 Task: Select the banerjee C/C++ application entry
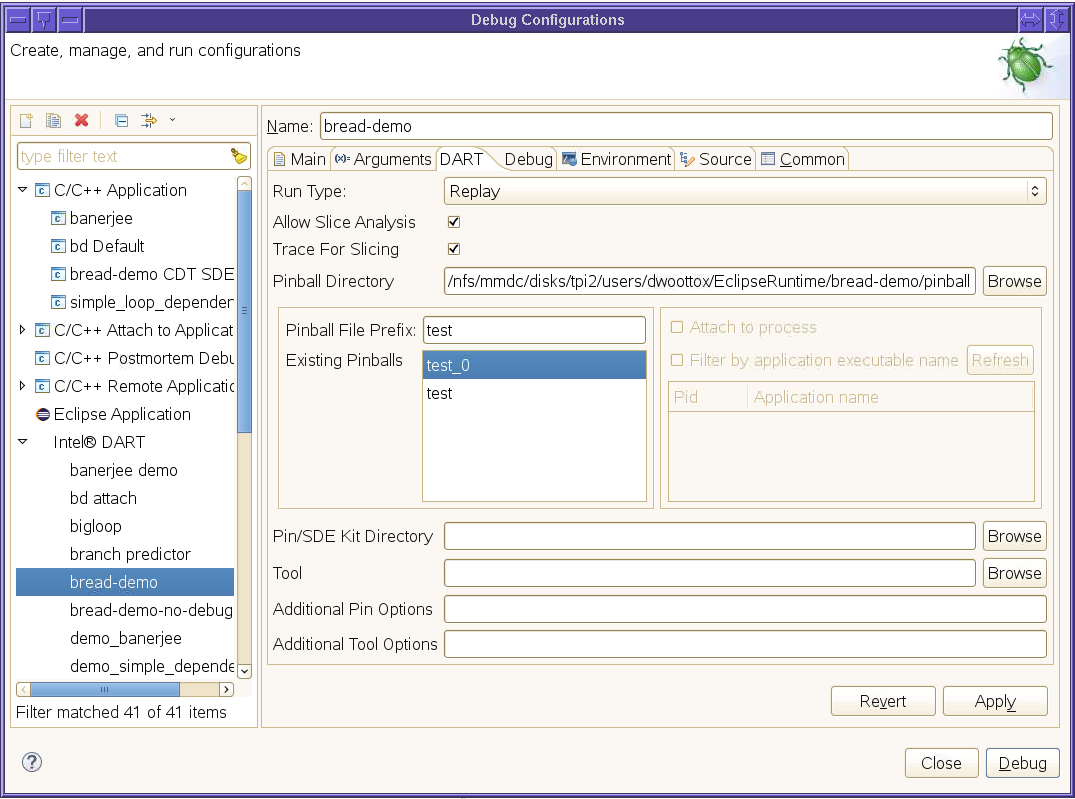pyautogui.click(x=100, y=218)
